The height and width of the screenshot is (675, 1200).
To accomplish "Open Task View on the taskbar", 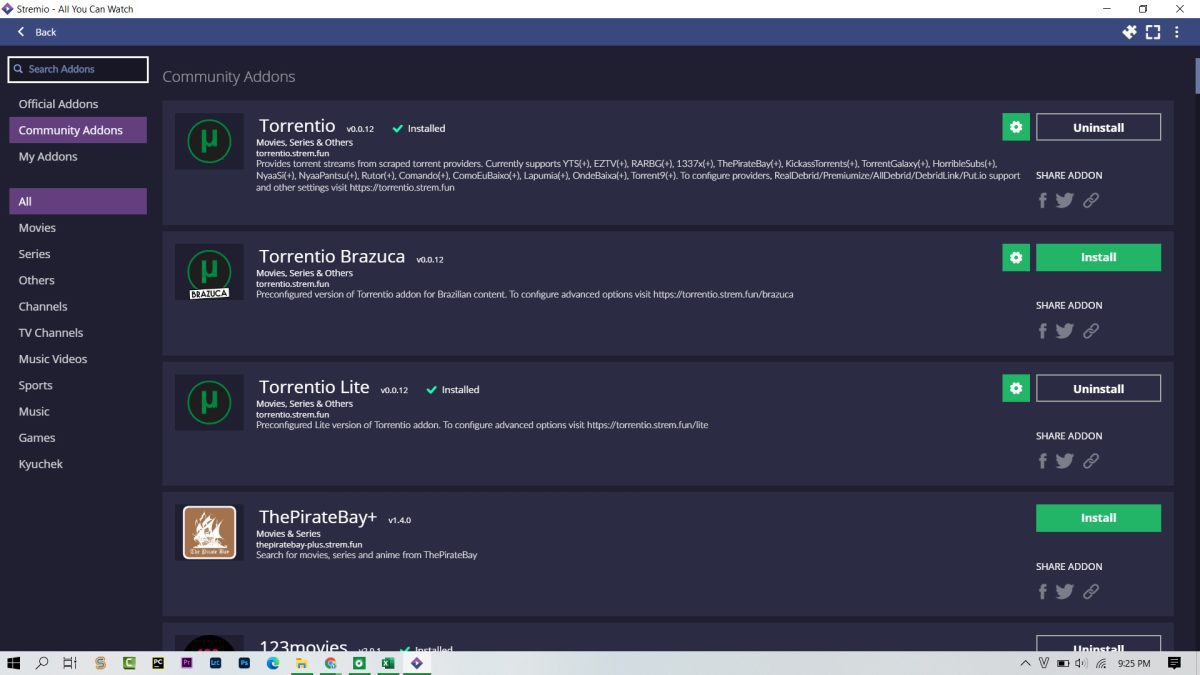I will click(x=70, y=663).
